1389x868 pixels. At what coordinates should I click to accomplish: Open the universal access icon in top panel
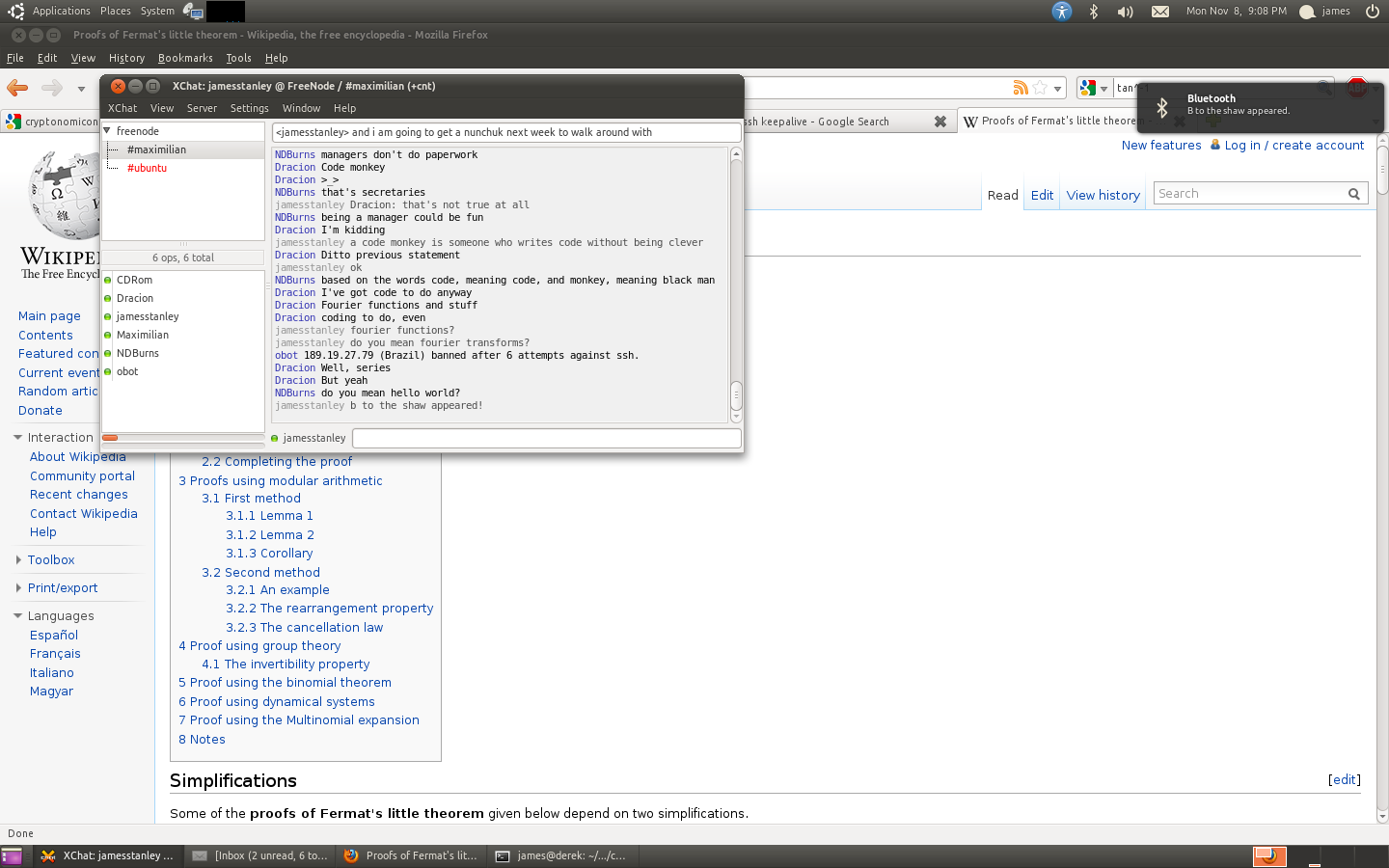tap(1061, 12)
